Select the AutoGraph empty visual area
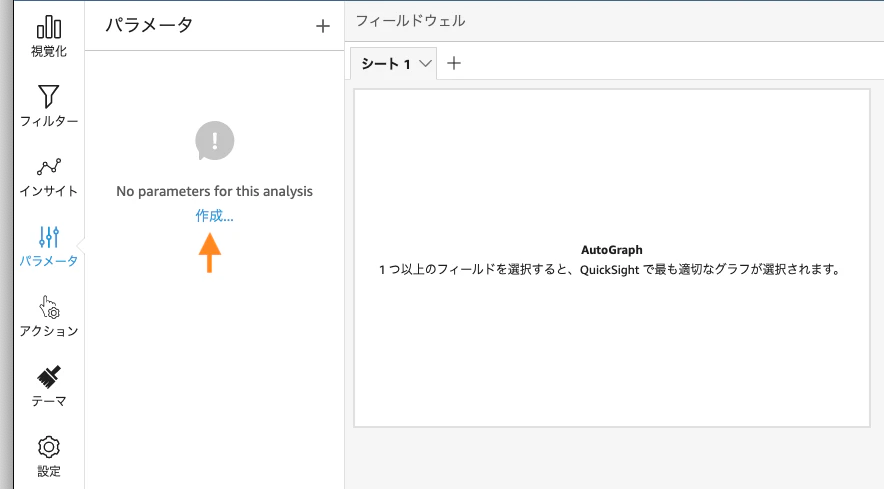Viewport: 884px width, 489px height. (x=612, y=258)
